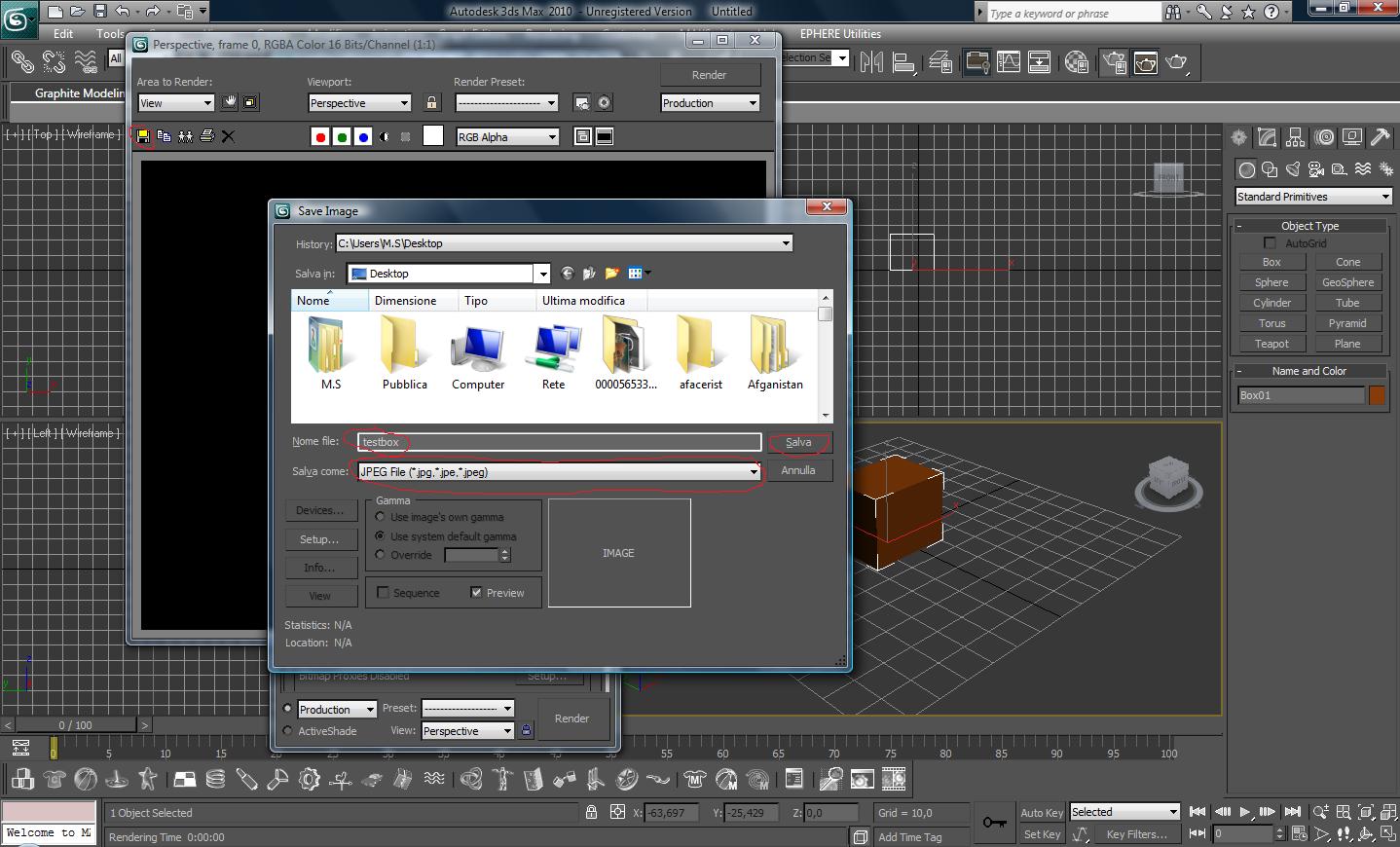Lock the render viewport with padlock icon
The width and height of the screenshot is (1400, 847).
click(x=432, y=102)
